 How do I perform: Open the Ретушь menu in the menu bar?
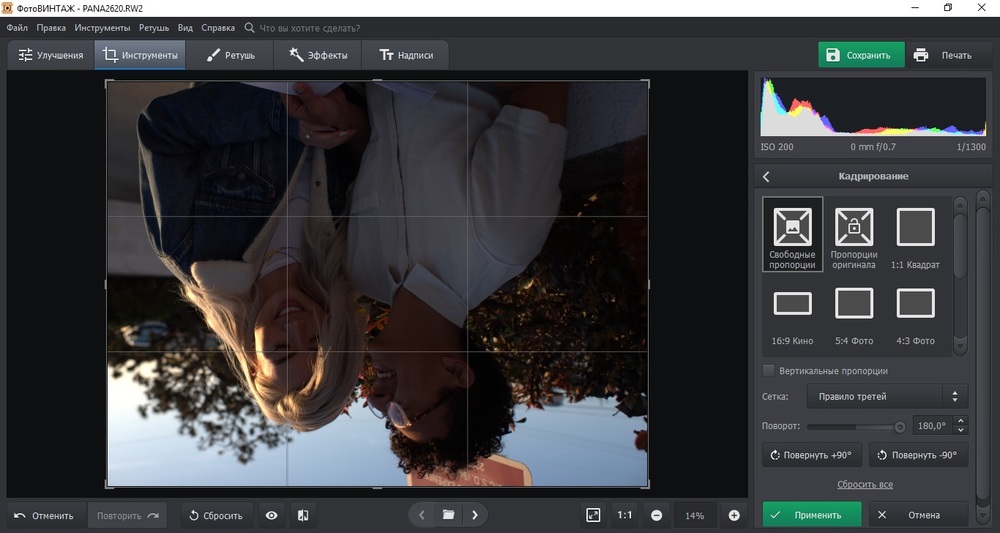(x=154, y=28)
